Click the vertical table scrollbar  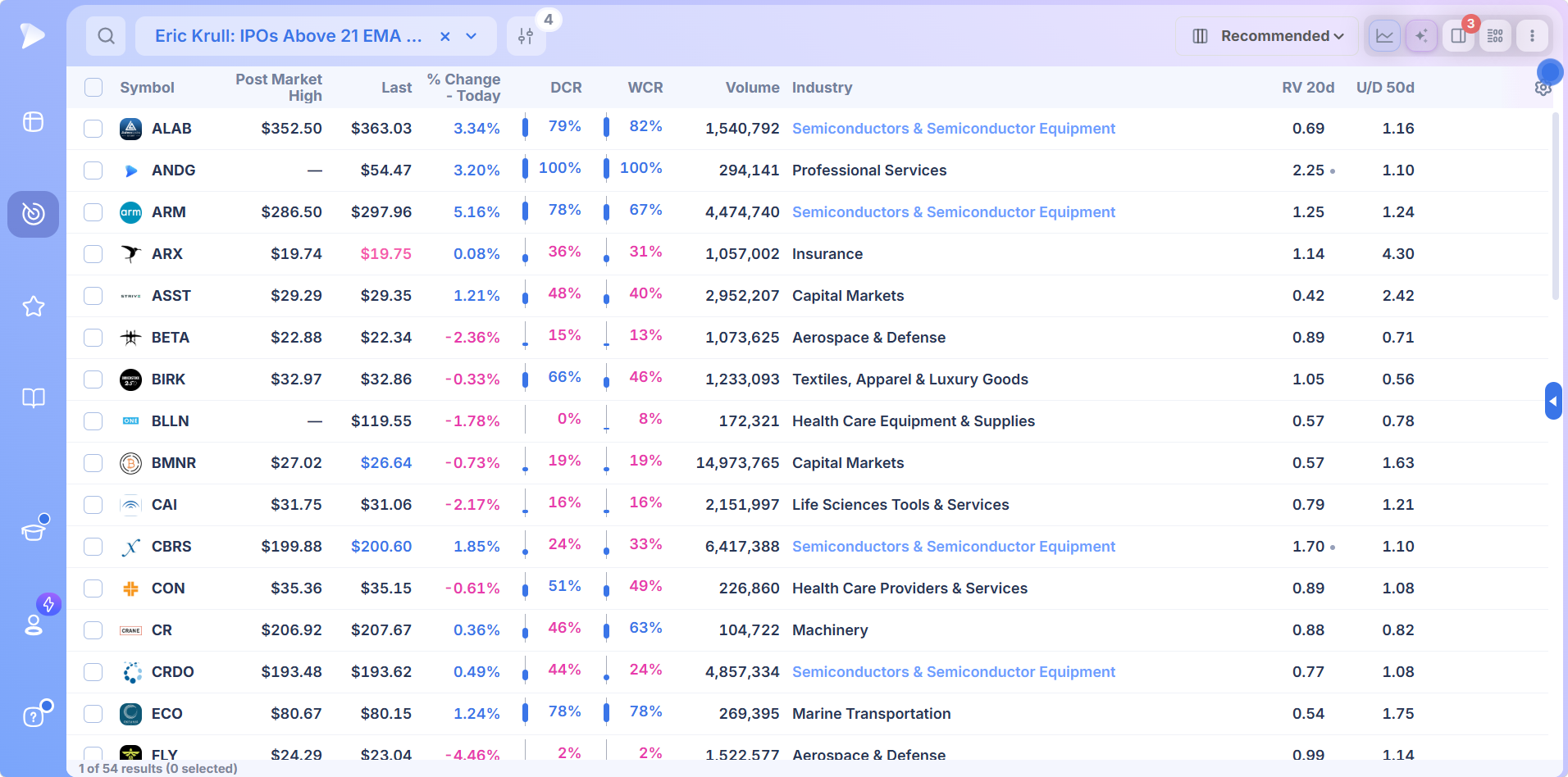click(x=1556, y=207)
